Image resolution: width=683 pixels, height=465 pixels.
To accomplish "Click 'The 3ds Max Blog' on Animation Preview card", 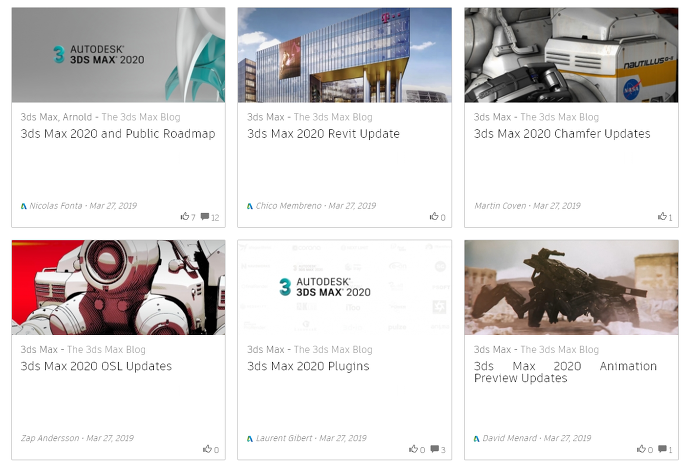I will (560, 350).
